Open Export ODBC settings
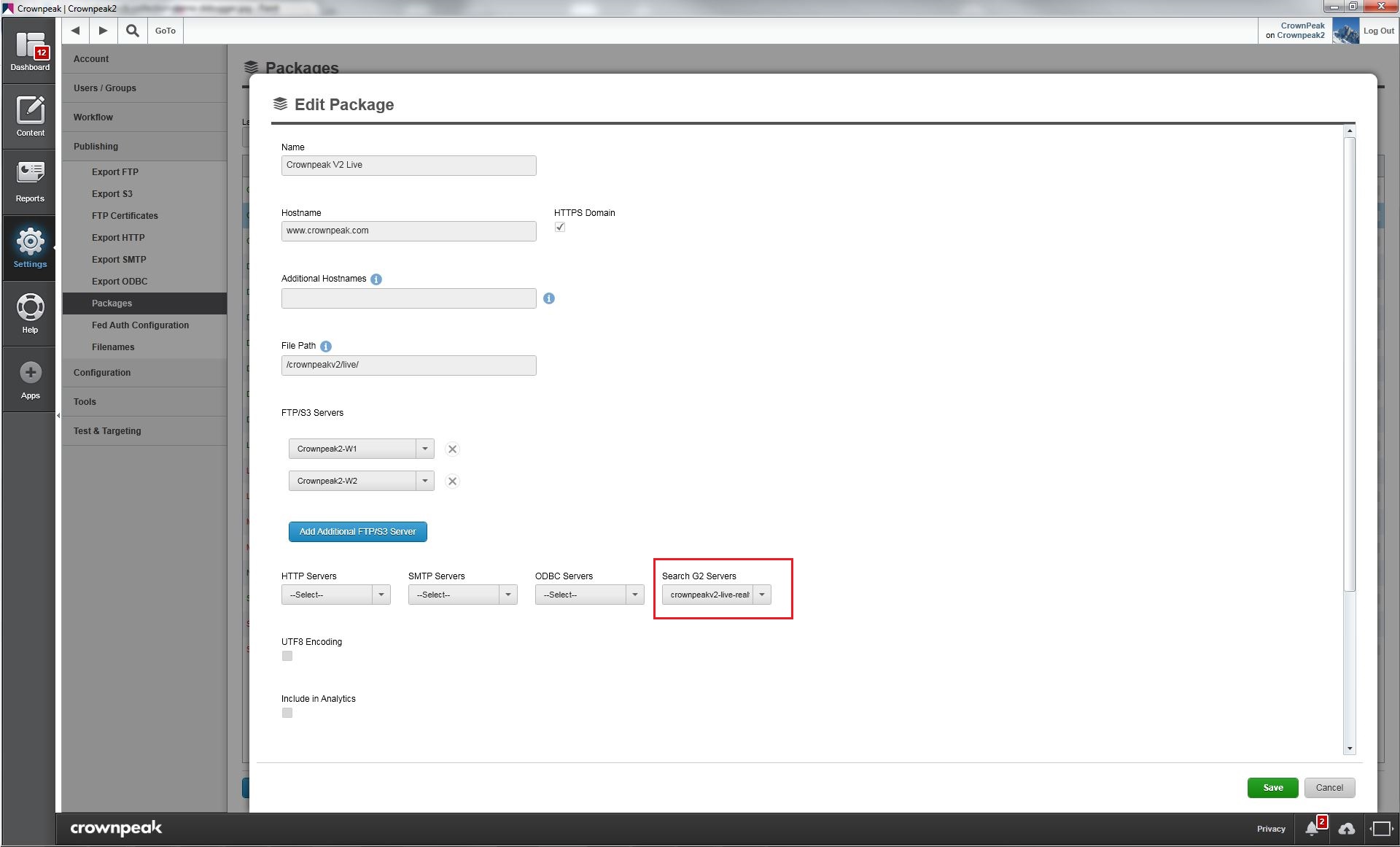The image size is (1400, 847). [144, 282]
